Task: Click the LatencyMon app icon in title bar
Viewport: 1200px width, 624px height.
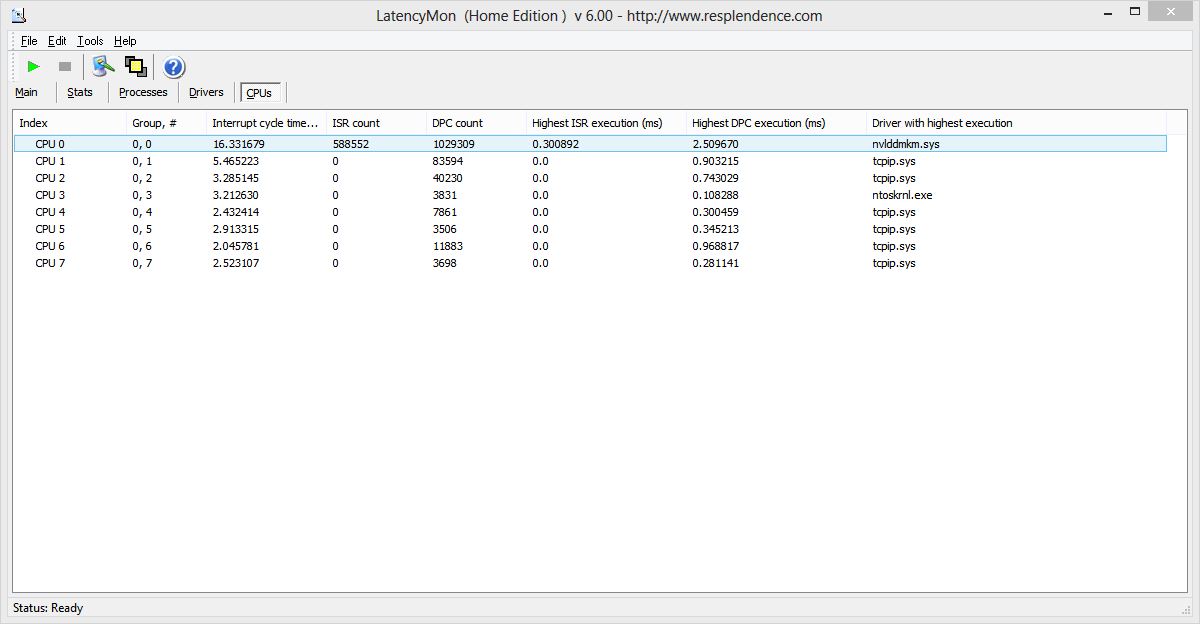Action: [x=19, y=15]
